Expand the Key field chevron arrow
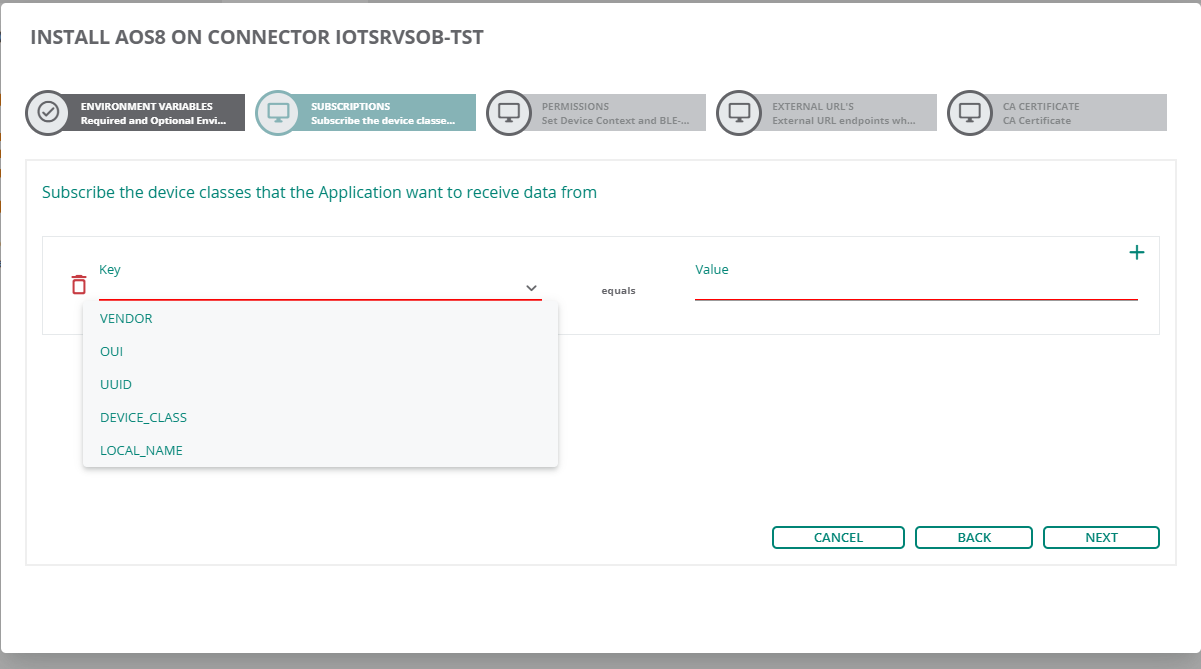 [531, 287]
